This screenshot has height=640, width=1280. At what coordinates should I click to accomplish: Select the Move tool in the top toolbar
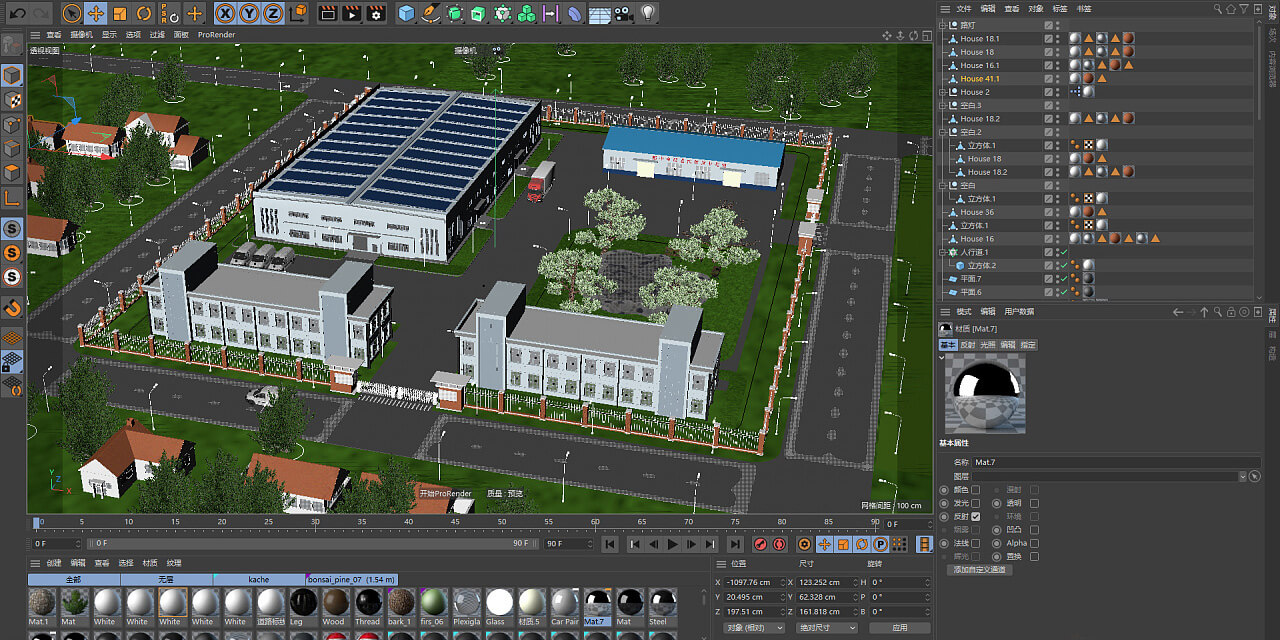tap(96, 12)
